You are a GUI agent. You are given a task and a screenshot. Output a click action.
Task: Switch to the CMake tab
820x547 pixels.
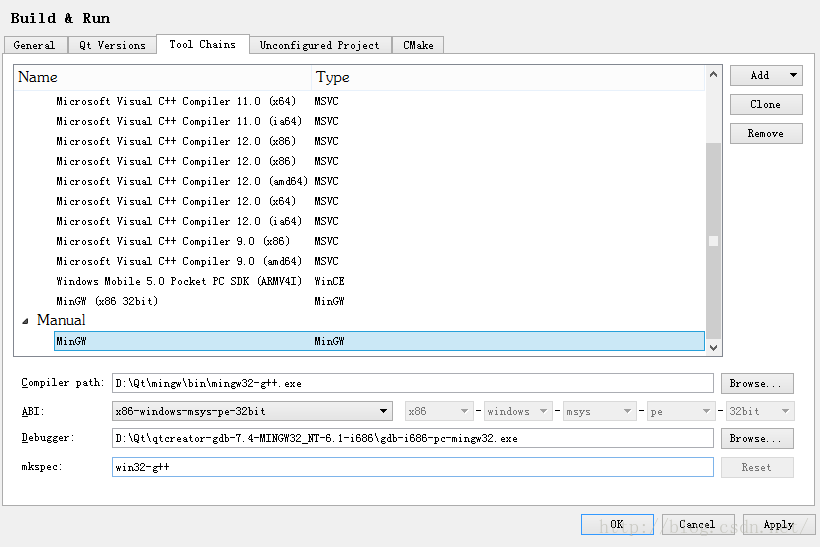tap(418, 45)
